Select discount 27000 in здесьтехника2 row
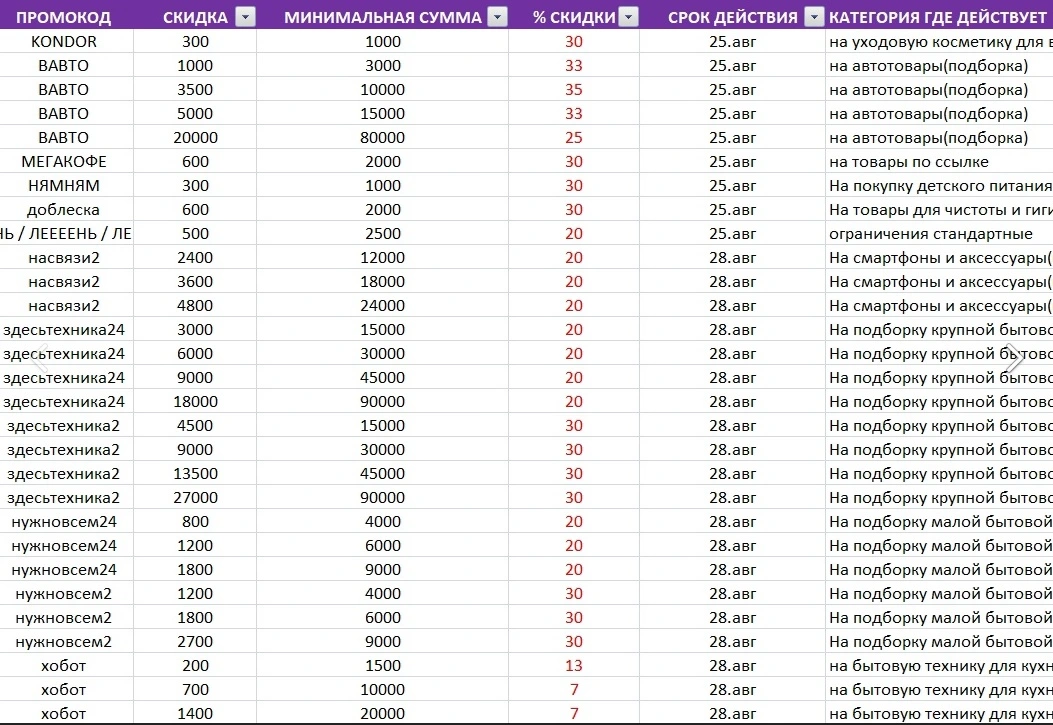Viewport: 1053px width, 725px height. point(195,498)
